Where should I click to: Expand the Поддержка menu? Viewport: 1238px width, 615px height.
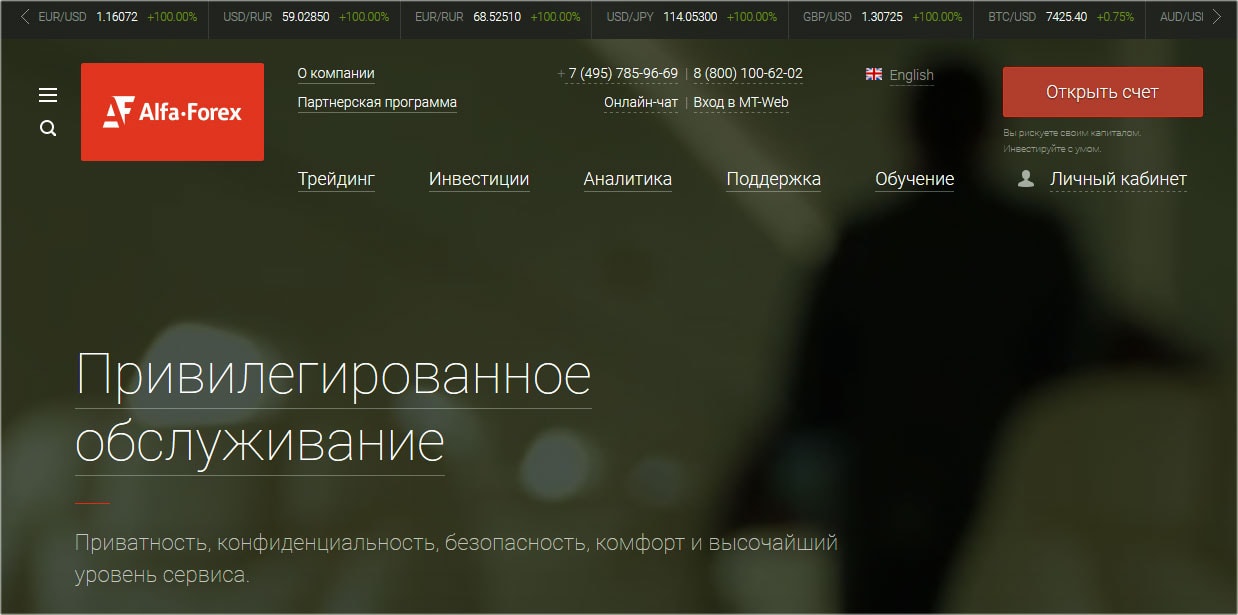773,179
